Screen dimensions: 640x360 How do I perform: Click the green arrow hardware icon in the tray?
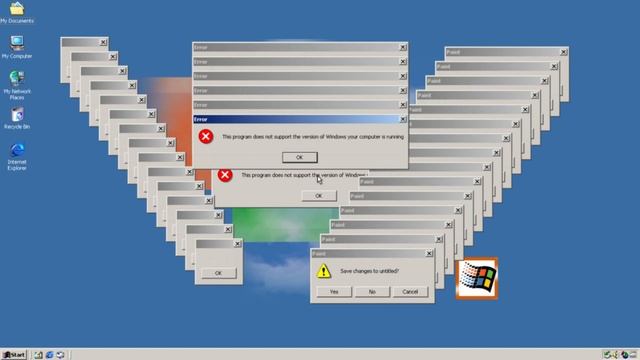click(607, 355)
